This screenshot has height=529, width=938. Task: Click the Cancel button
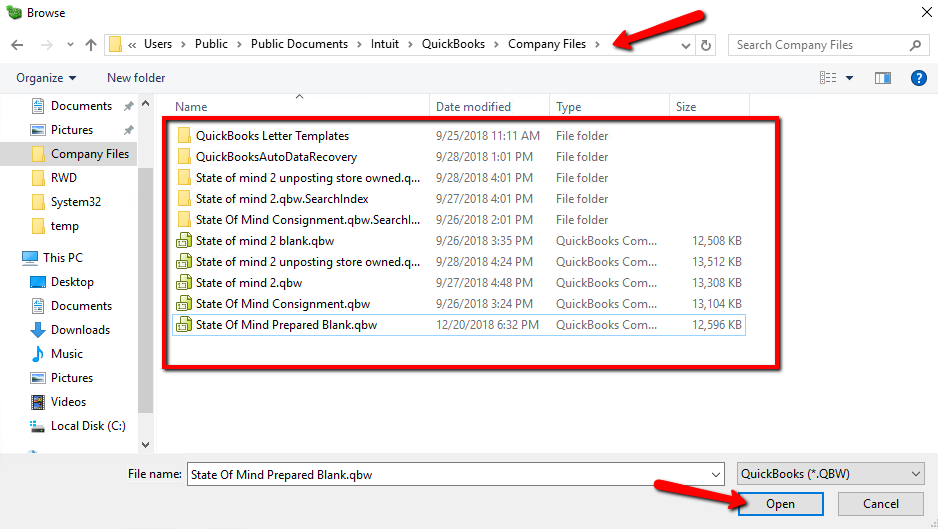pos(881,504)
